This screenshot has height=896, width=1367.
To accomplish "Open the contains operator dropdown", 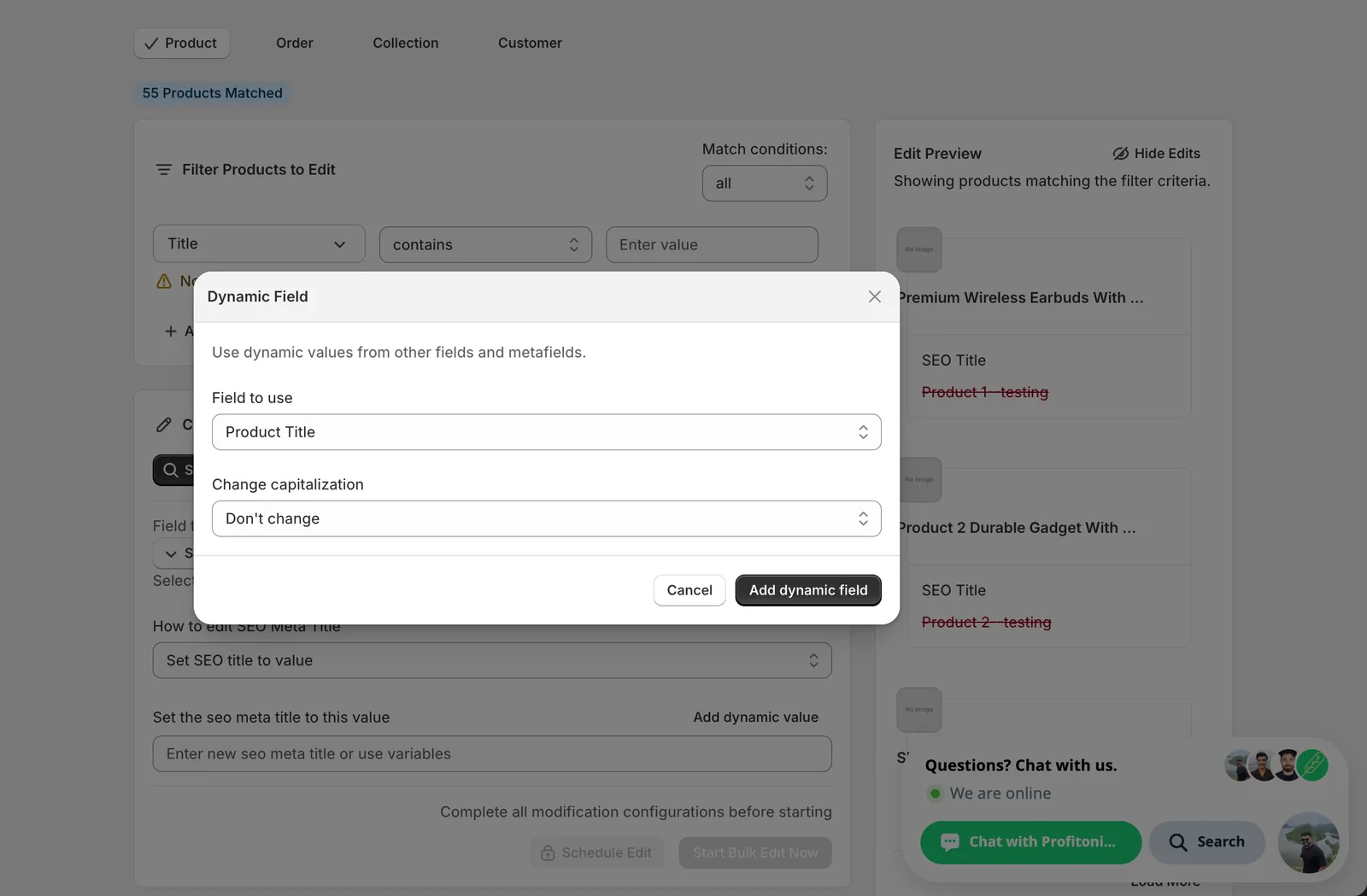I will click(x=485, y=245).
